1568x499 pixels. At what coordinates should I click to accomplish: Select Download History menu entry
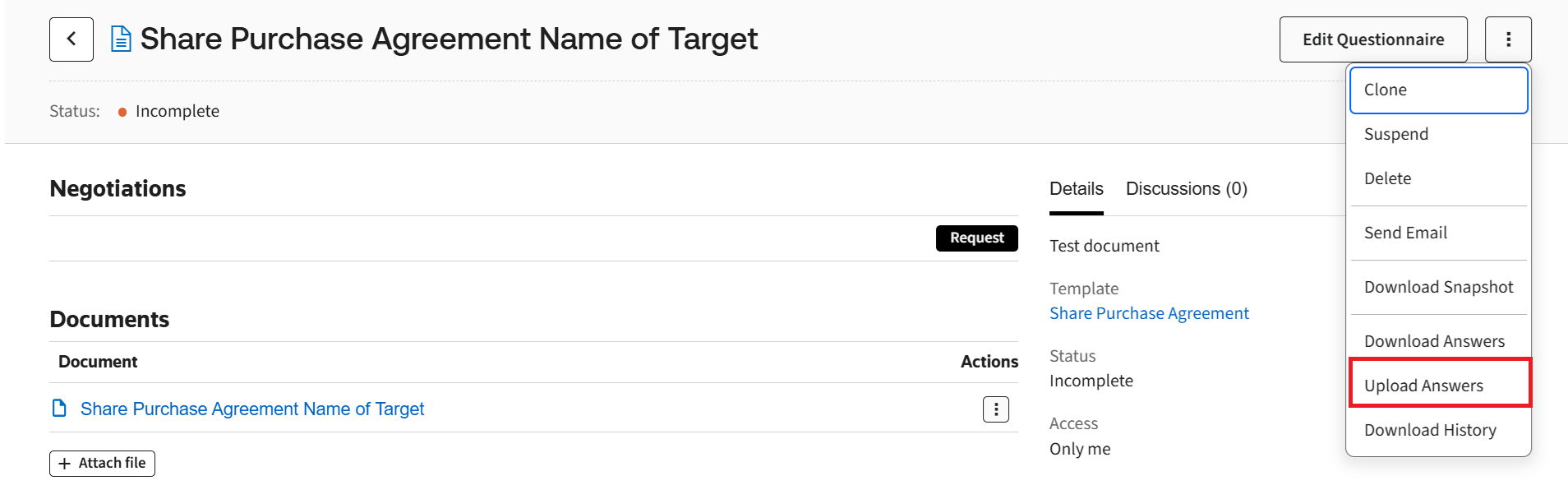click(x=1430, y=431)
